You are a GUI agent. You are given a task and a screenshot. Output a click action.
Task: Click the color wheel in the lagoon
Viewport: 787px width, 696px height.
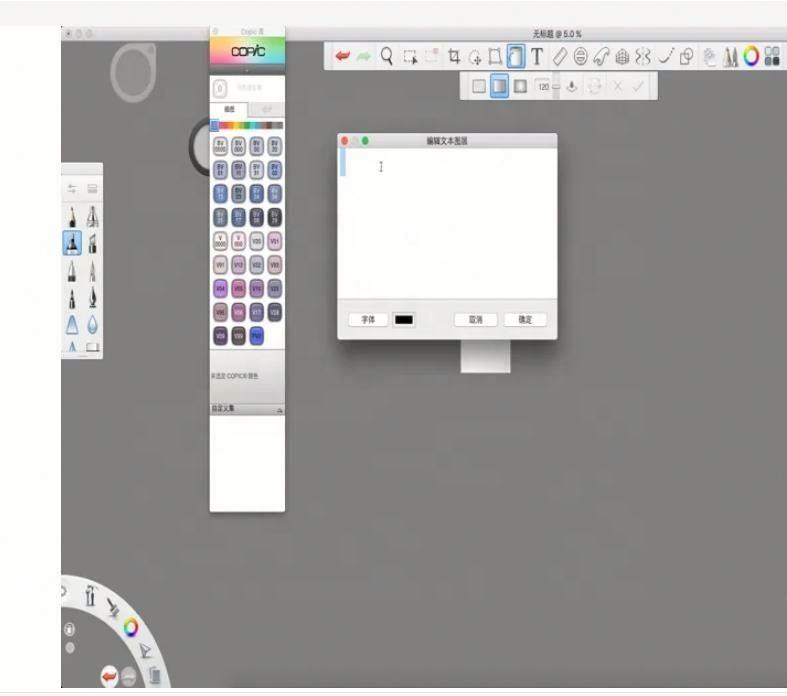[130, 628]
